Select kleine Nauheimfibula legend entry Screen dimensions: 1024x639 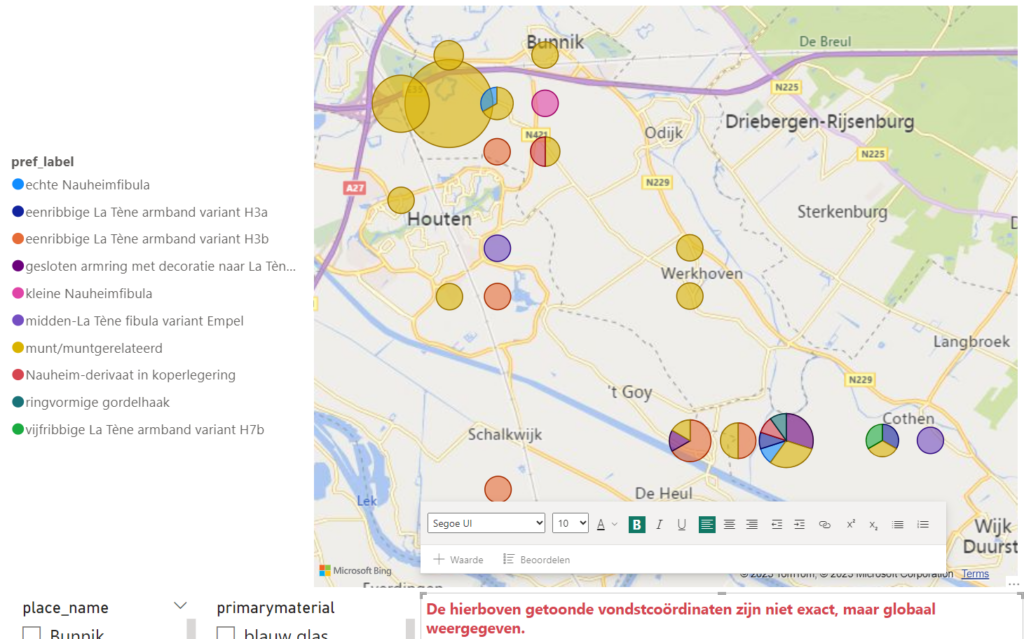[x=89, y=294]
